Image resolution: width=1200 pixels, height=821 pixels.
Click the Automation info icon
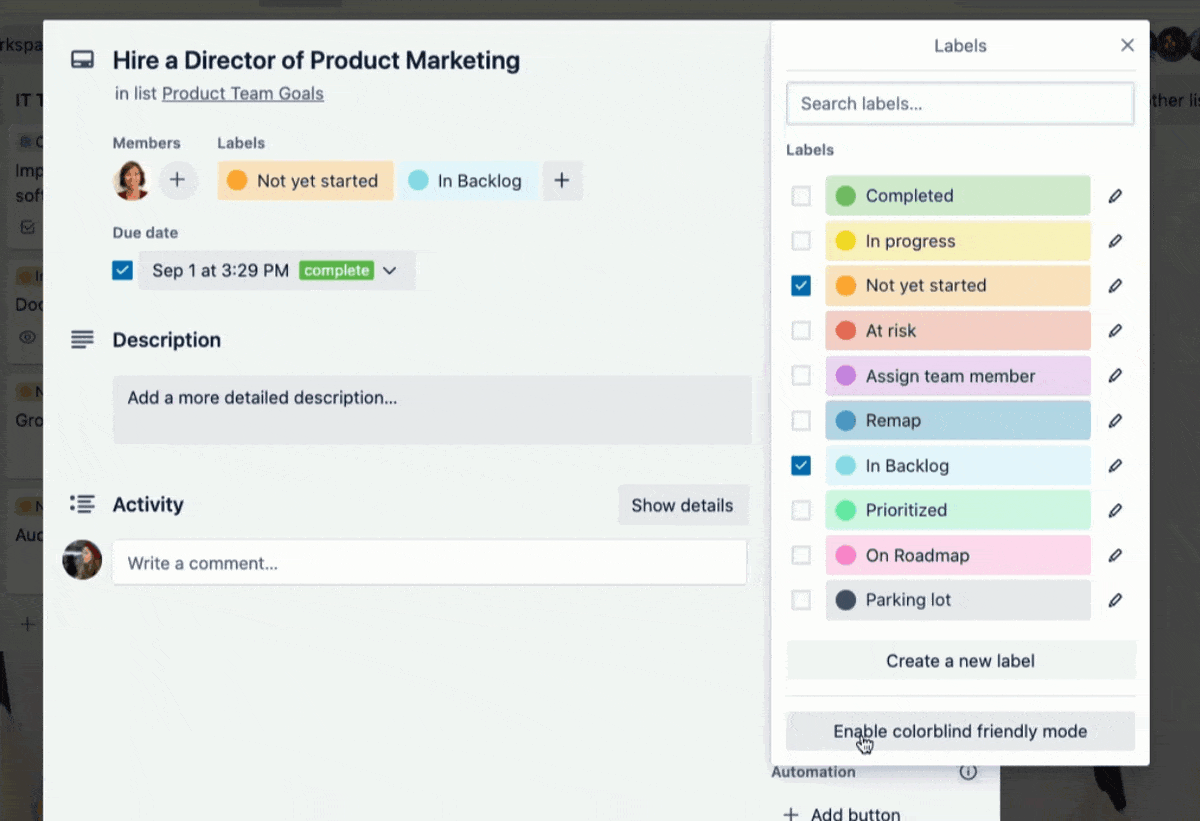[x=967, y=772]
